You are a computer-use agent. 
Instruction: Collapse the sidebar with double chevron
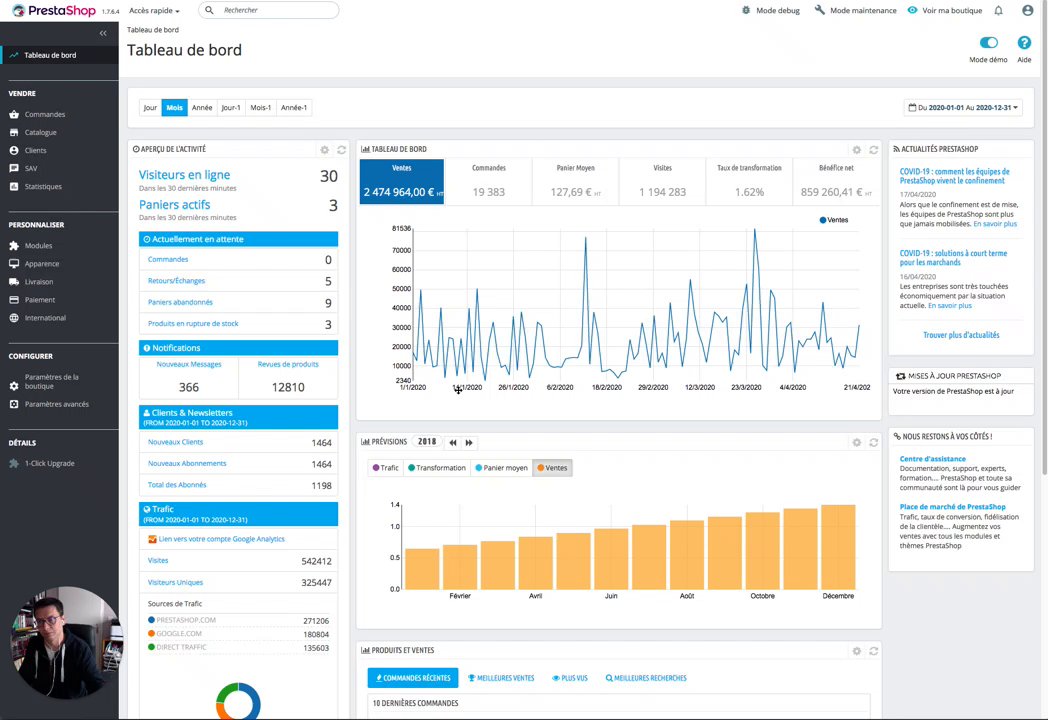(103, 33)
